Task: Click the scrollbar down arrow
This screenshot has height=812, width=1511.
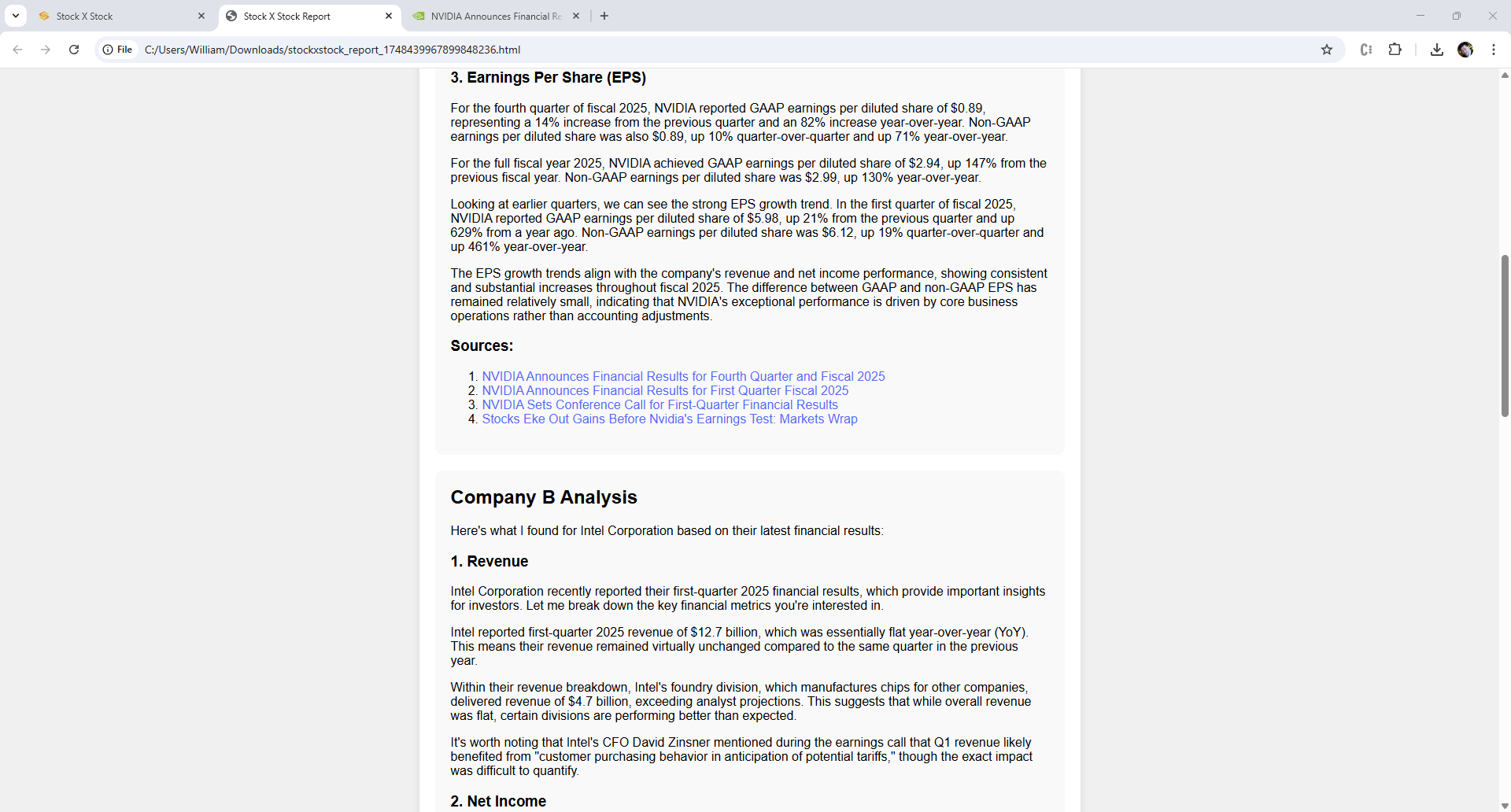Action: pos(1505,806)
